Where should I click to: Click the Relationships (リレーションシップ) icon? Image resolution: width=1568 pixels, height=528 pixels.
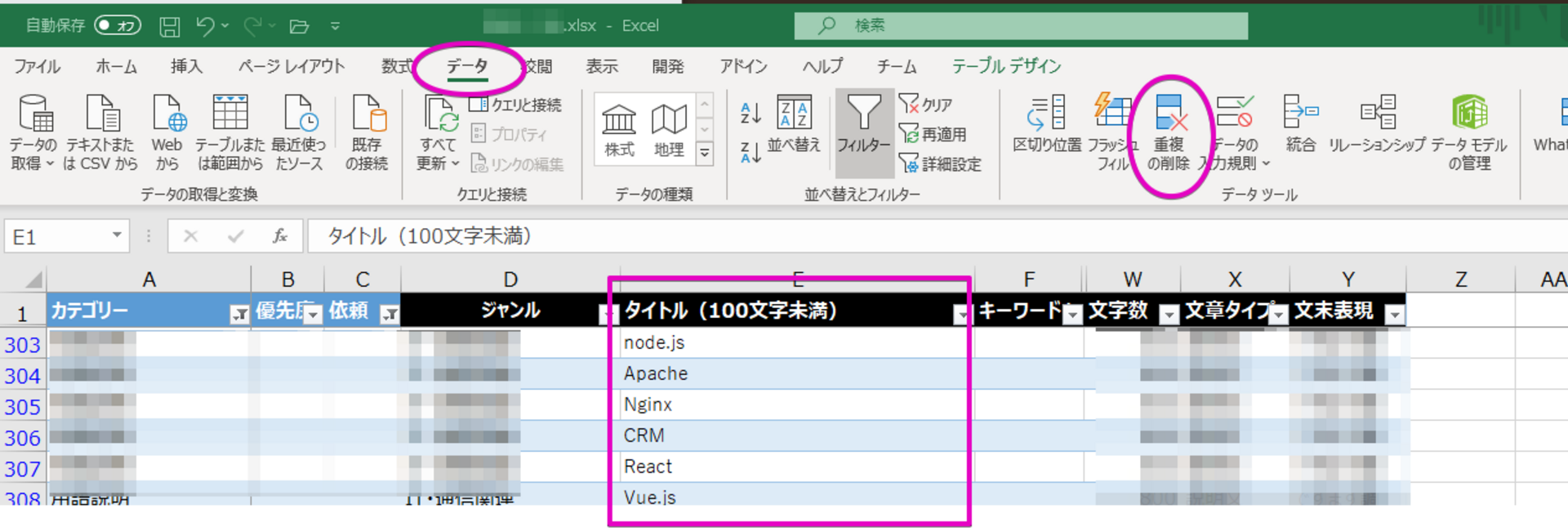tap(1378, 113)
